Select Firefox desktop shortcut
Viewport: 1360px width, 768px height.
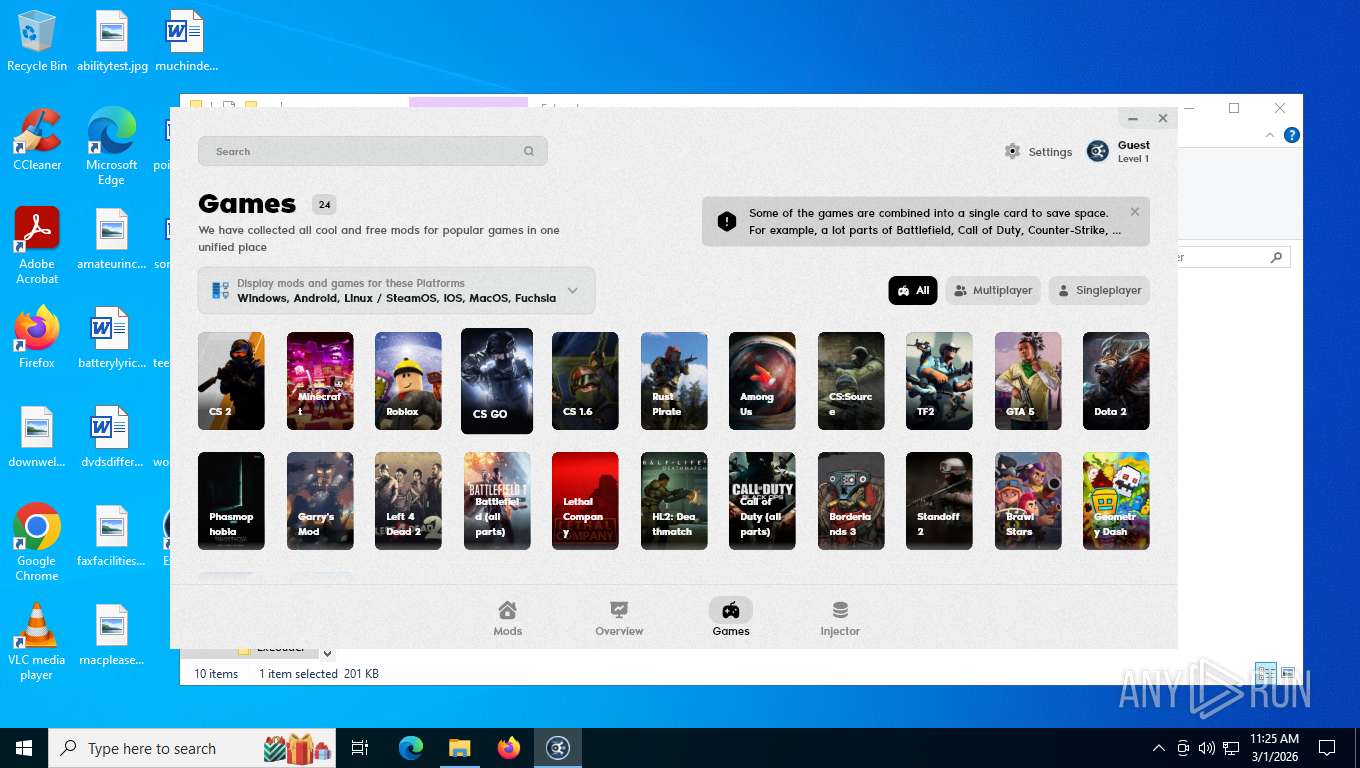point(37,338)
